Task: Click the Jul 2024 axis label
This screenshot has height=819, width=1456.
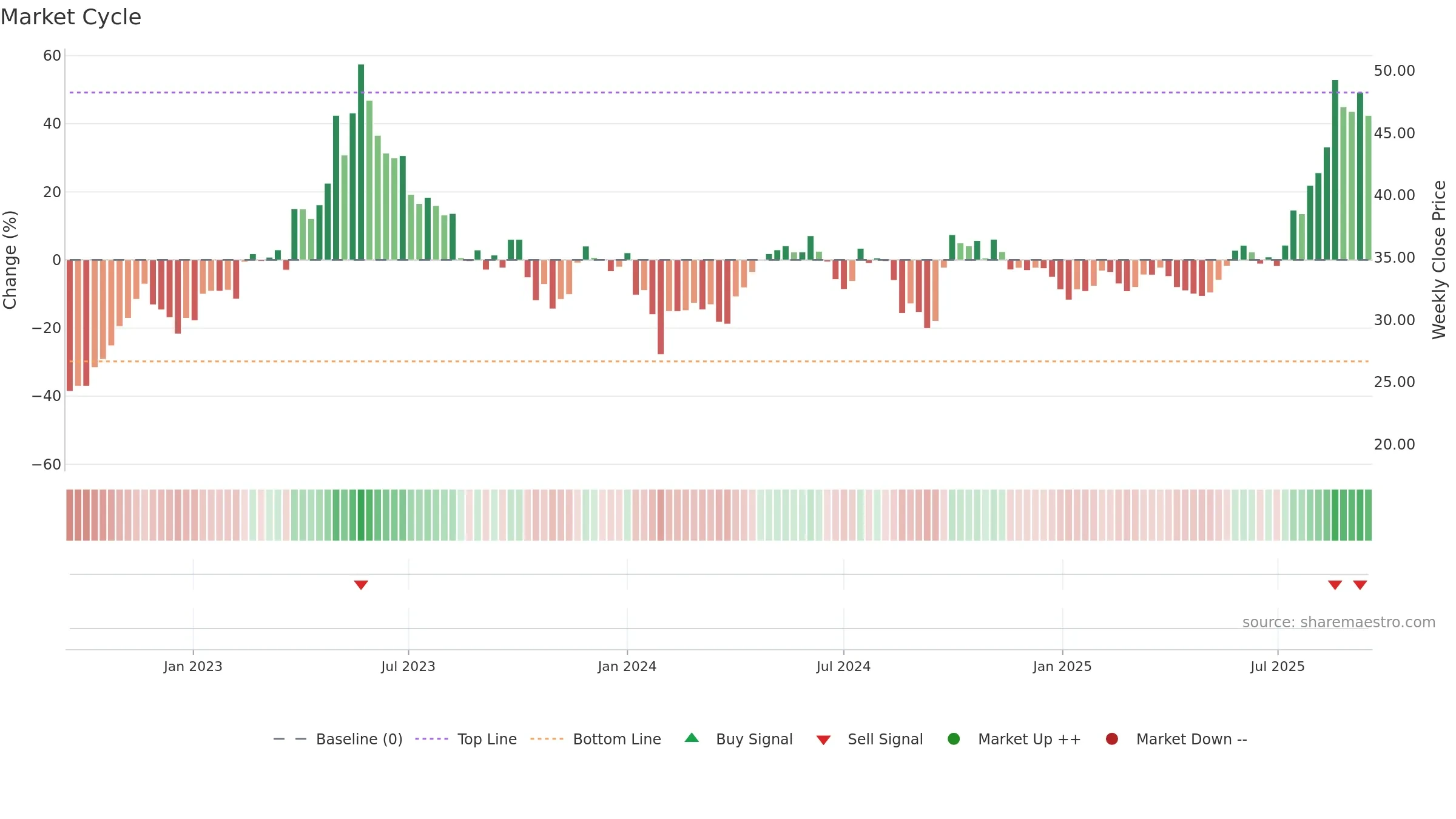Action: (843, 666)
